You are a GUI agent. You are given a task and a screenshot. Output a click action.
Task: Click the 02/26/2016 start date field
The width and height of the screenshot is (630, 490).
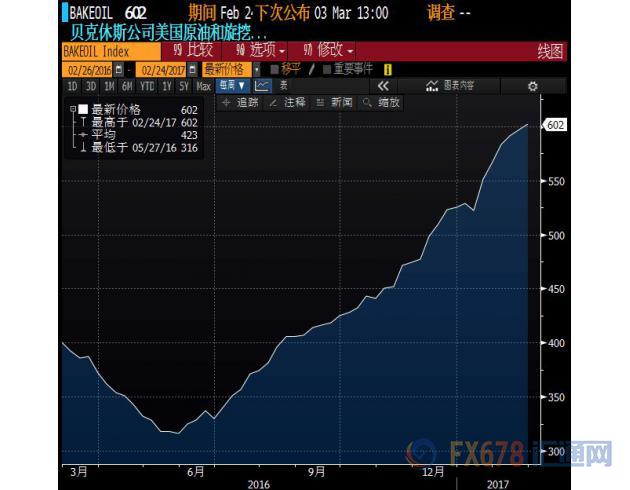tap(88, 70)
